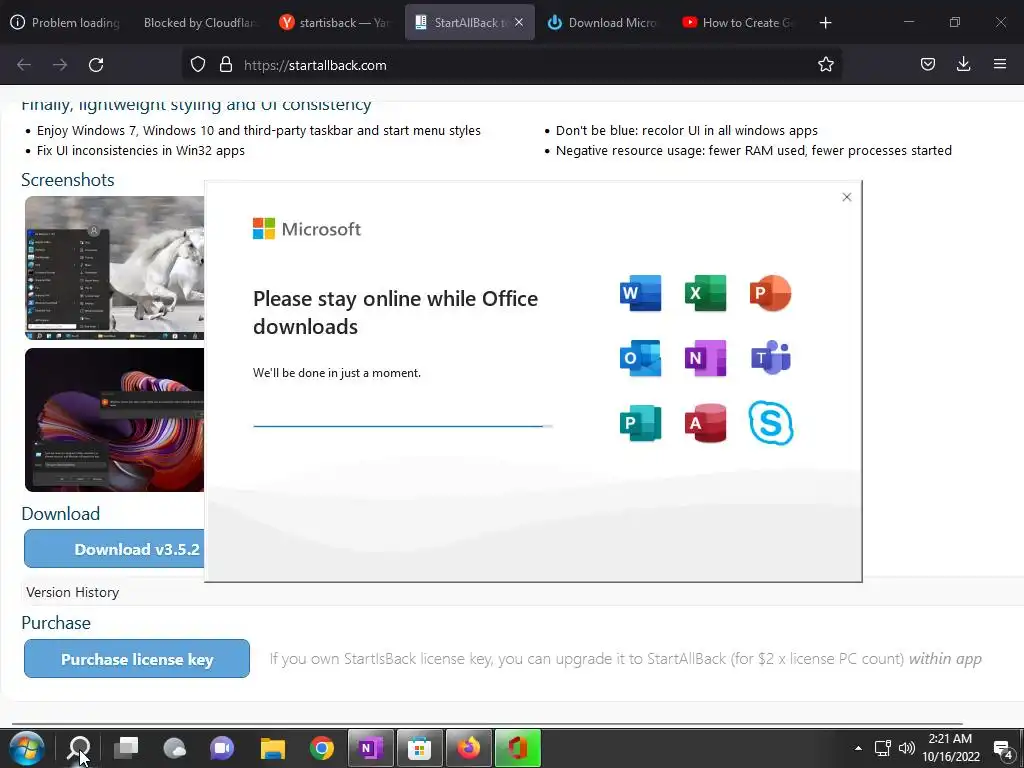
Task: Open volume control tray icon
Action: click(906, 748)
